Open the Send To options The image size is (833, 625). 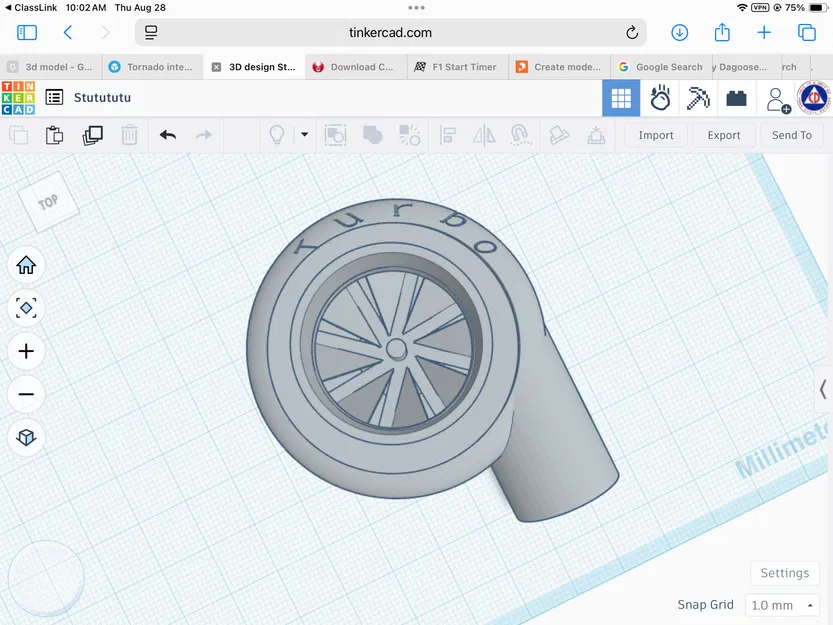point(791,135)
